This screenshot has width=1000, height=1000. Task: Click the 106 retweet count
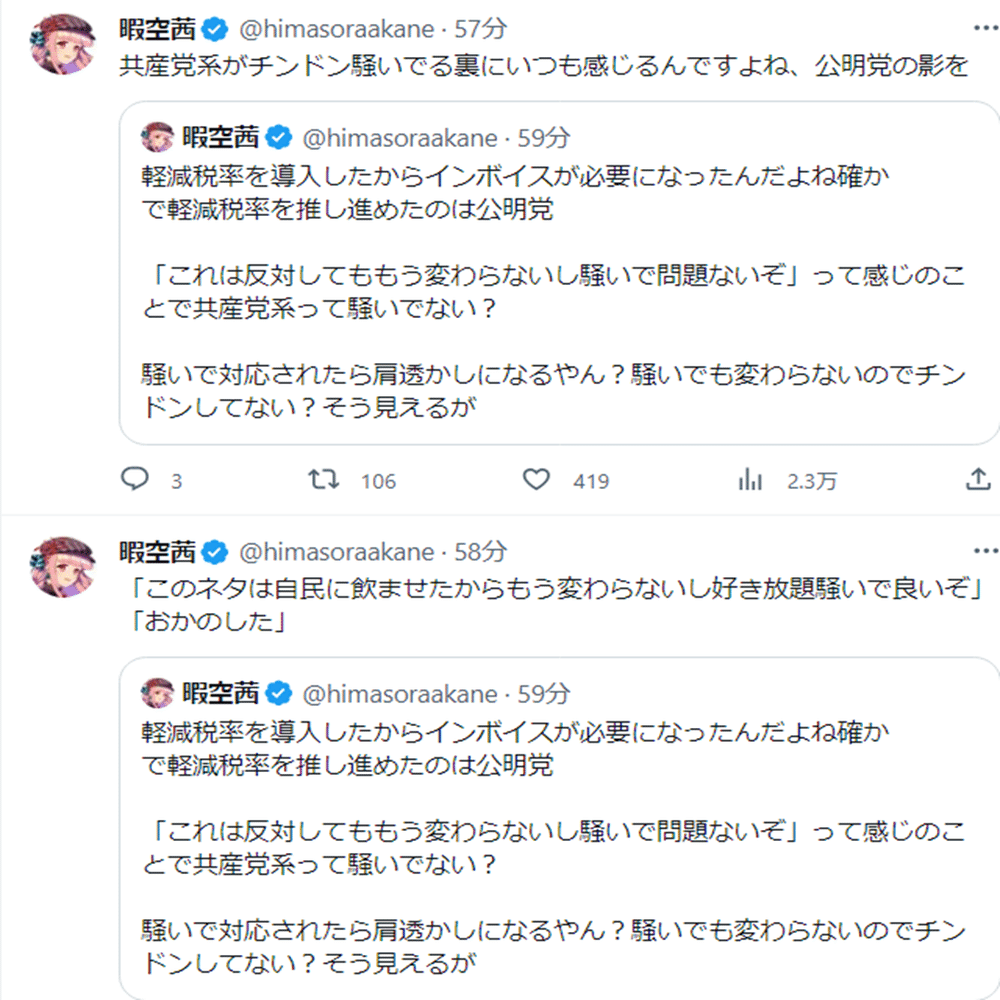(x=378, y=481)
